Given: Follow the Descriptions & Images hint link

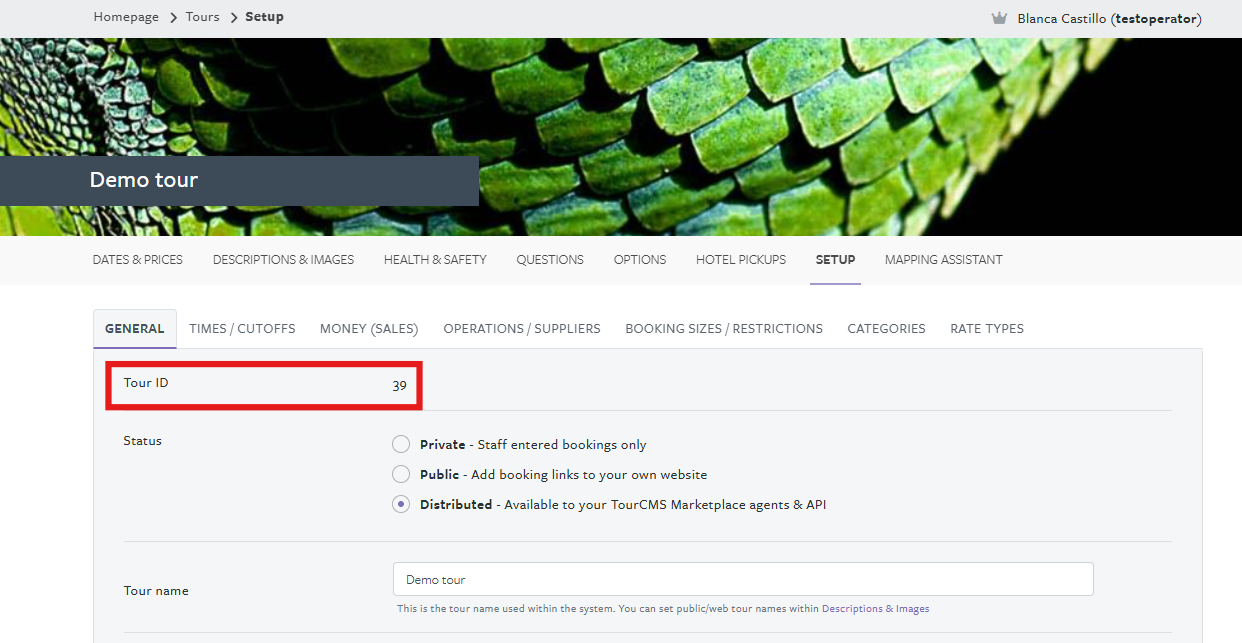Looking at the screenshot, I should click(875, 609).
